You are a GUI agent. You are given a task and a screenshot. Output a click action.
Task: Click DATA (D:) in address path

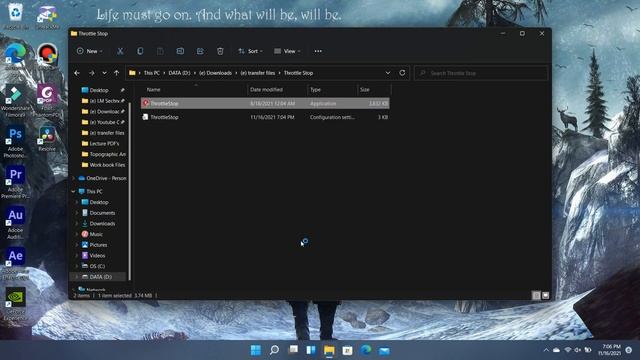coord(179,73)
